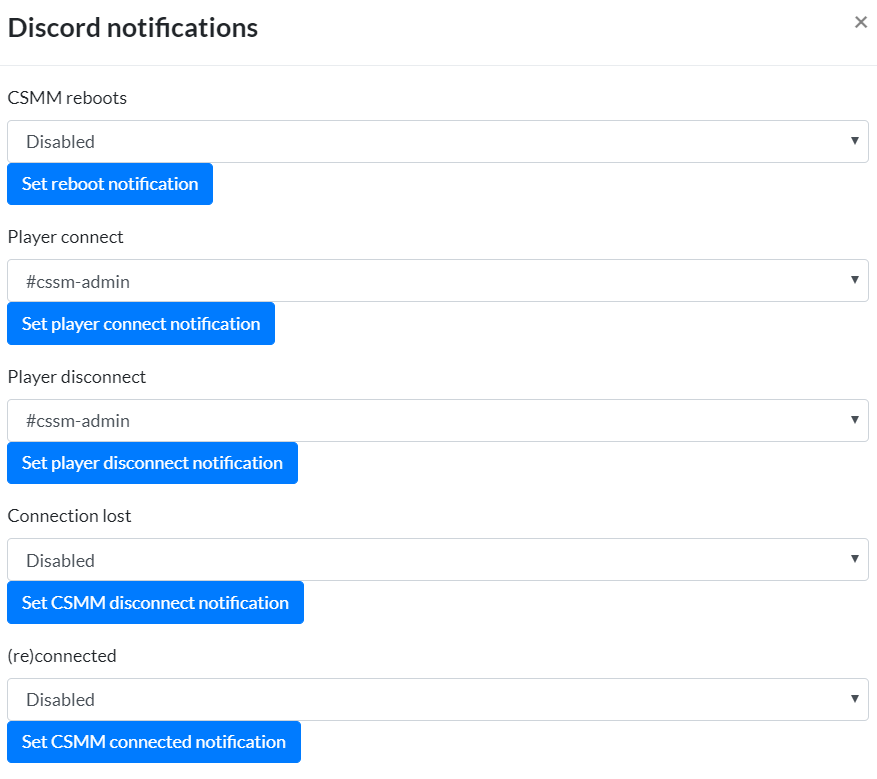
Task: Click the Player connect field label
Action: pos(65,237)
